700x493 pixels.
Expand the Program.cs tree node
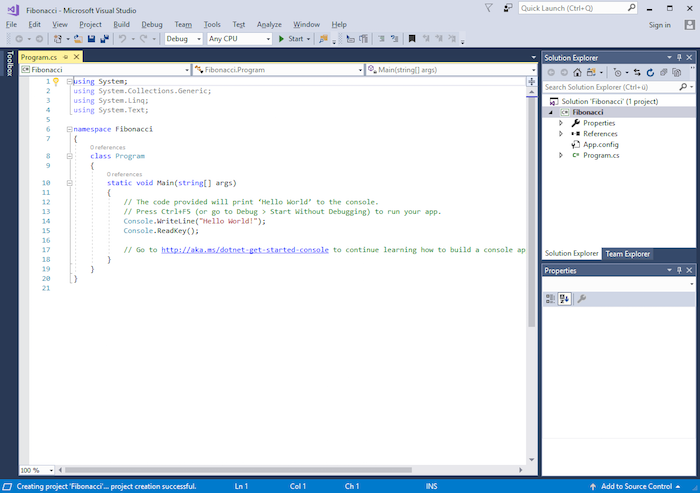tap(561, 155)
